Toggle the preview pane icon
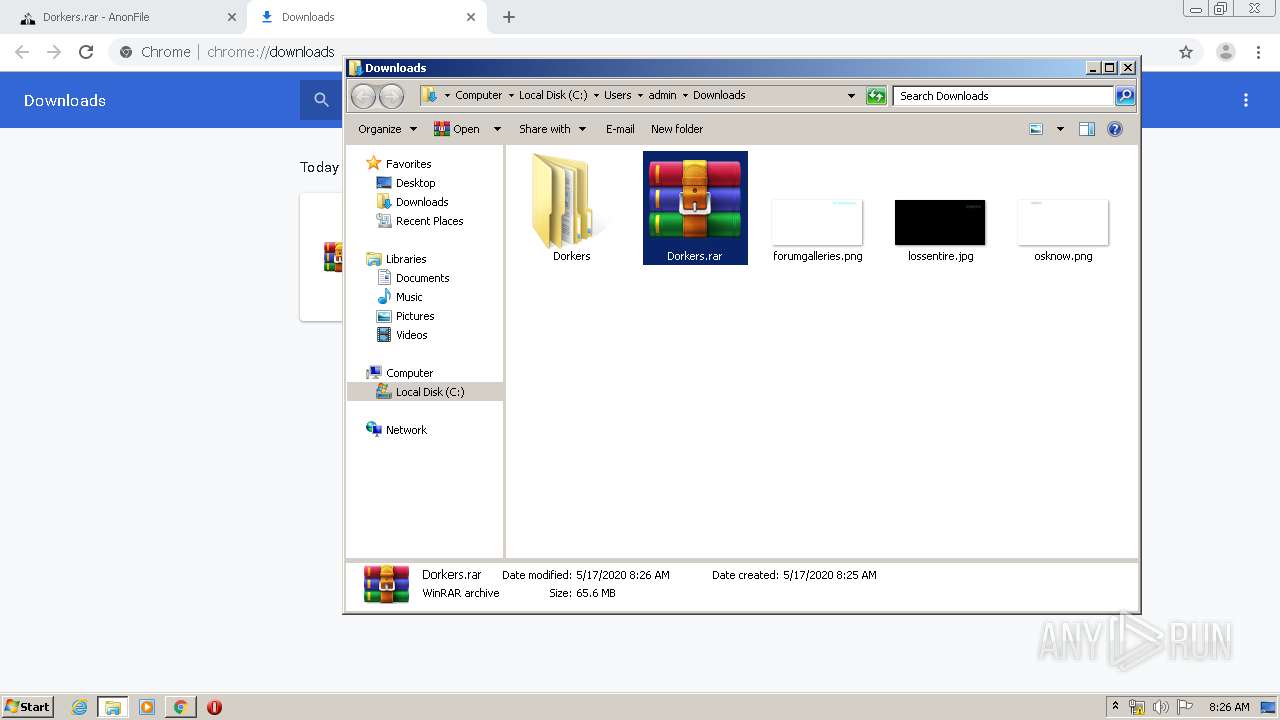Viewport: 1280px width, 720px height. 1087,129
